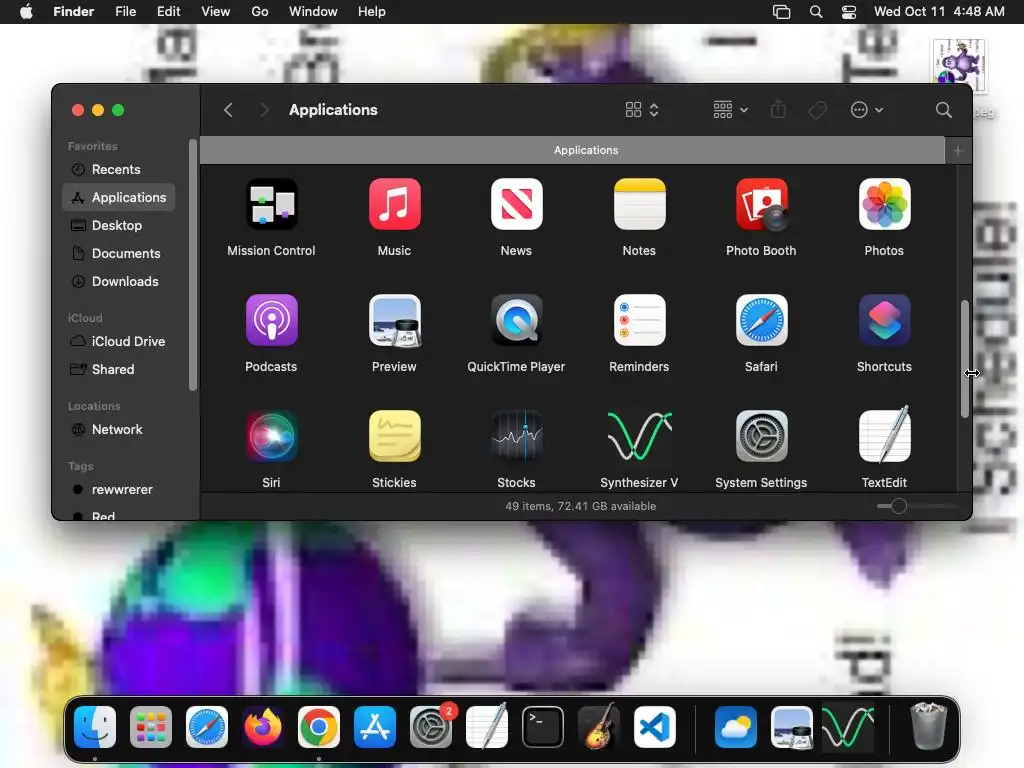The image size is (1024, 768).
Task: Select the Notes app icon
Action: (639, 204)
